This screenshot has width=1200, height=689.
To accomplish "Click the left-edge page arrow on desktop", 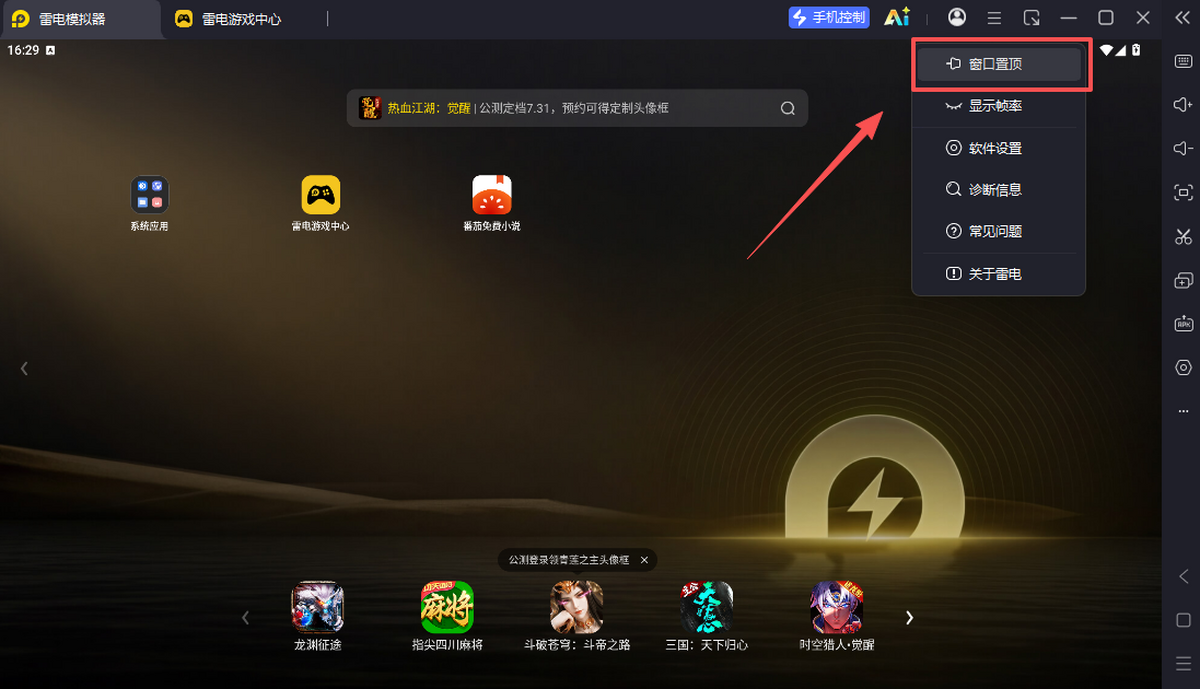I will pos(24,368).
